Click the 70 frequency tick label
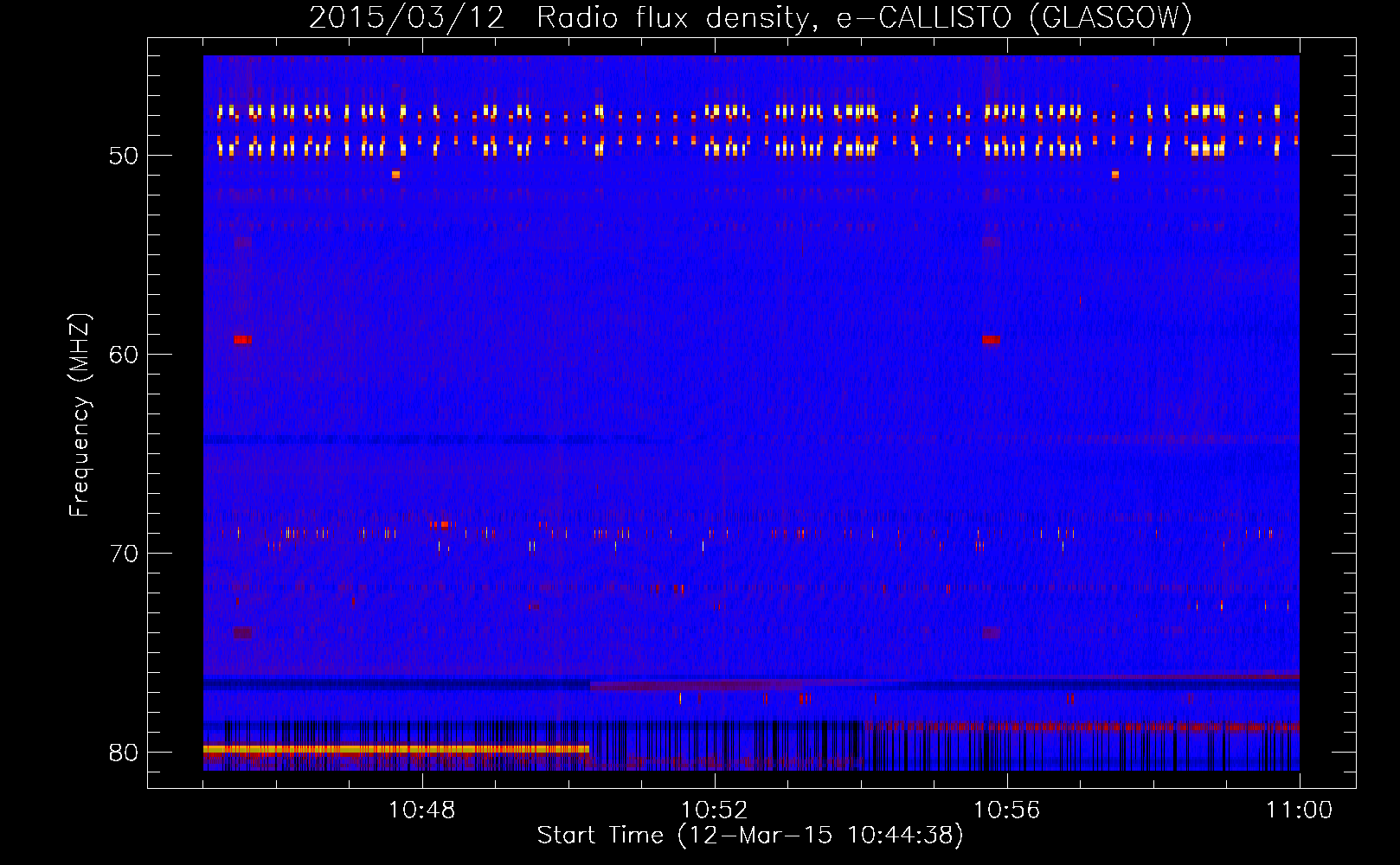This screenshot has width=1400, height=865. pyautogui.click(x=124, y=554)
